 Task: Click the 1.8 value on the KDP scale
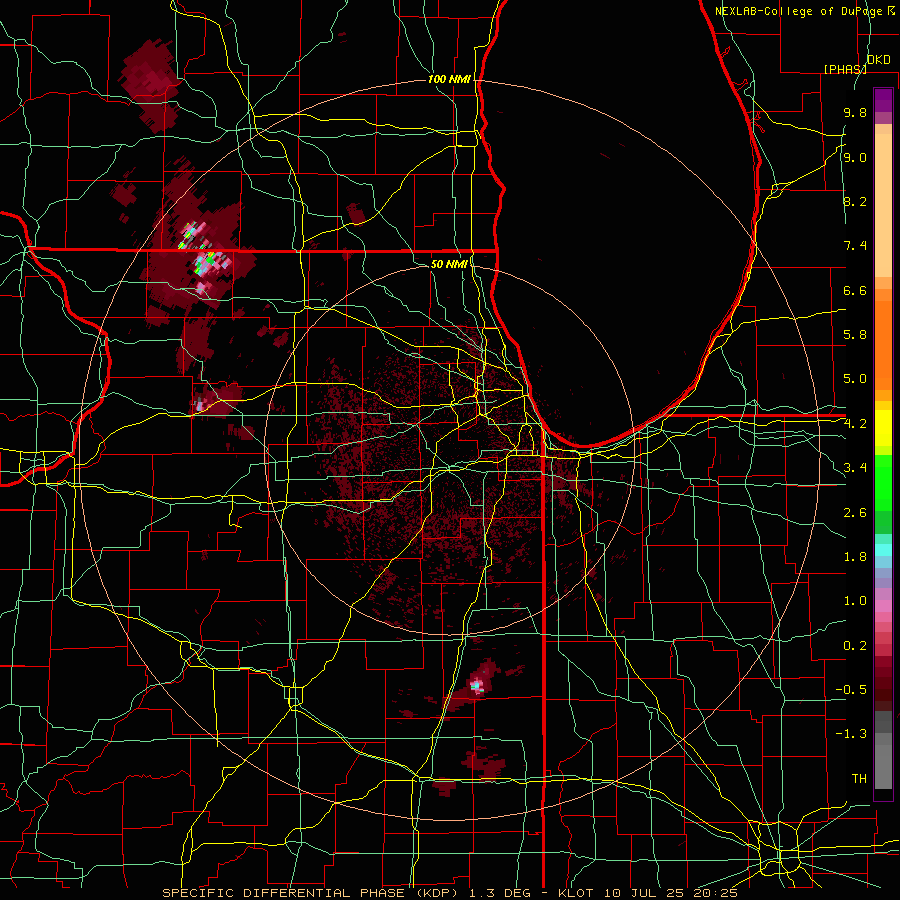tap(855, 557)
